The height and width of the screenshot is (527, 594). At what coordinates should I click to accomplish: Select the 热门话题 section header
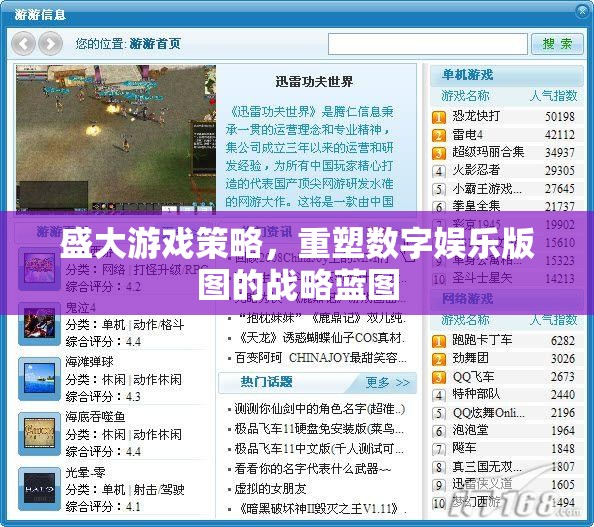click(x=266, y=382)
